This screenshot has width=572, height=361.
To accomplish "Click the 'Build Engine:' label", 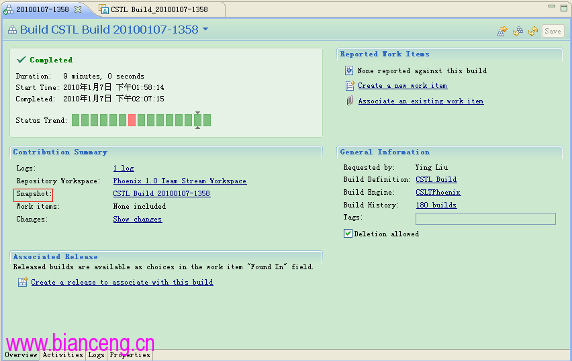I will 369,192.
